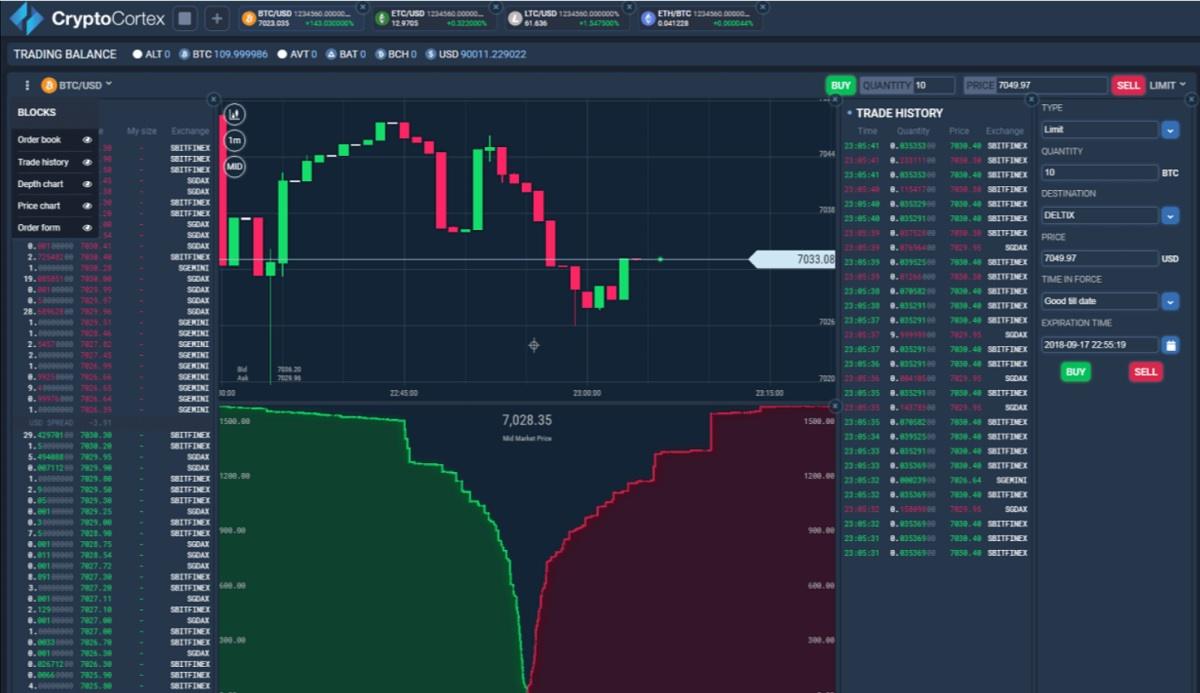This screenshot has height=693, width=1200.
Task: Close the price chart panel
Action: [833, 99]
